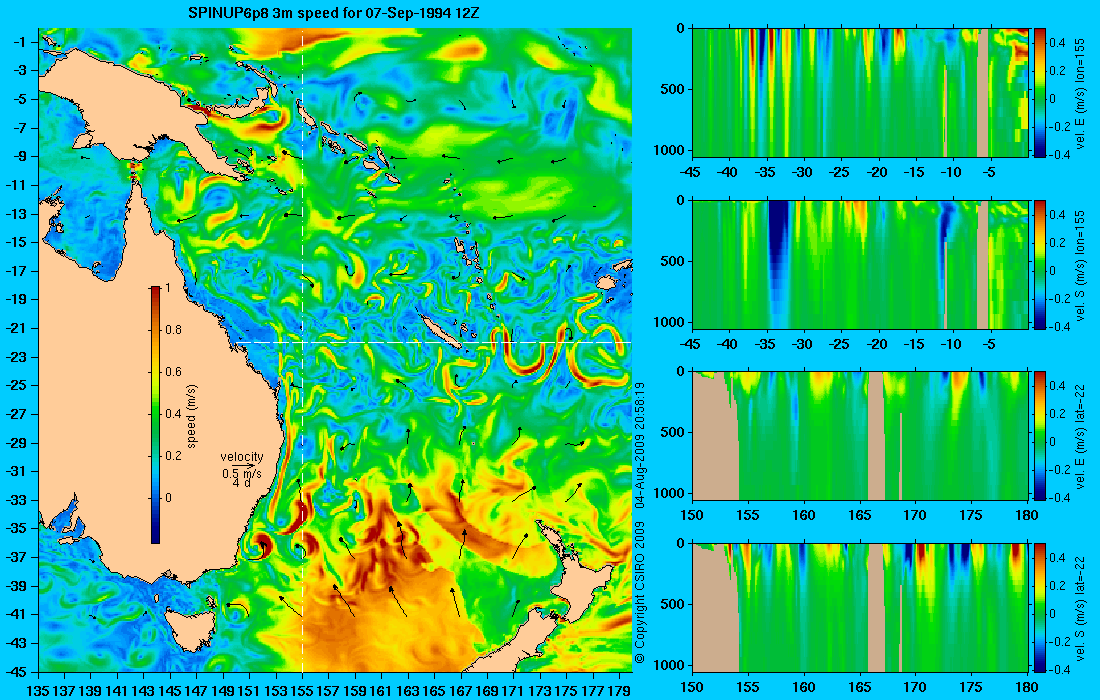Viewport: 1100px width, 700px height.
Task: Click the 'vel. E (m/s) lat=-22' axis label
Action: (x=1081, y=436)
